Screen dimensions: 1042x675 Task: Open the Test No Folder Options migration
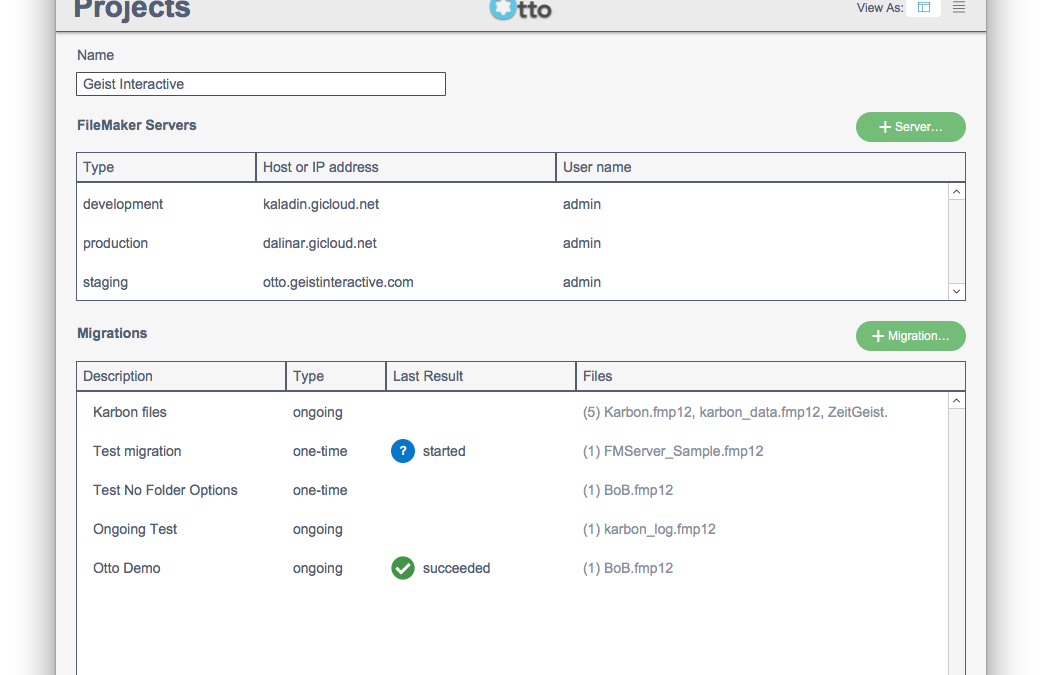(165, 490)
